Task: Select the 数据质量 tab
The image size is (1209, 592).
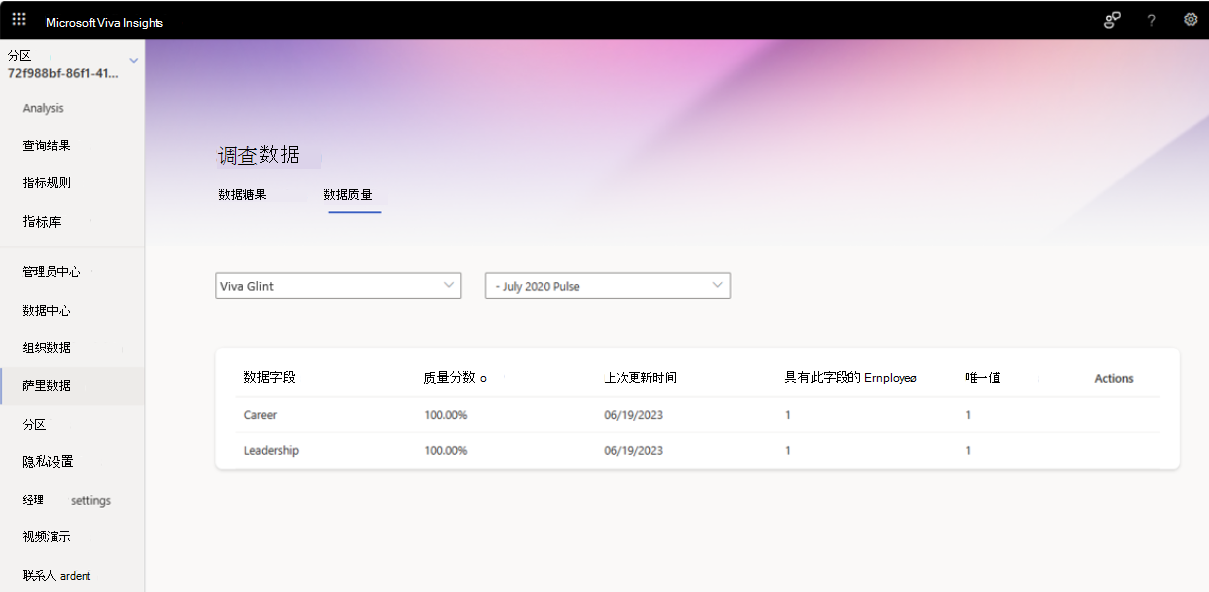Action: pyautogui.click(x=354, y=194)
